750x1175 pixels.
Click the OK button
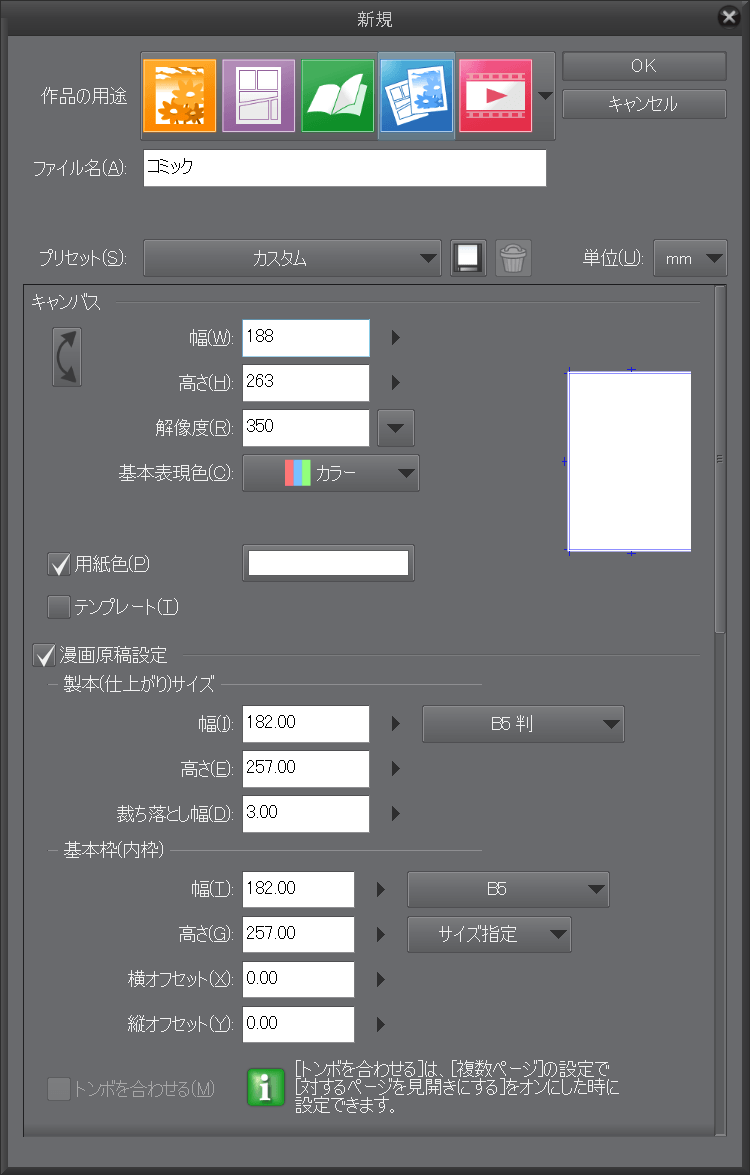pos(644,66)
